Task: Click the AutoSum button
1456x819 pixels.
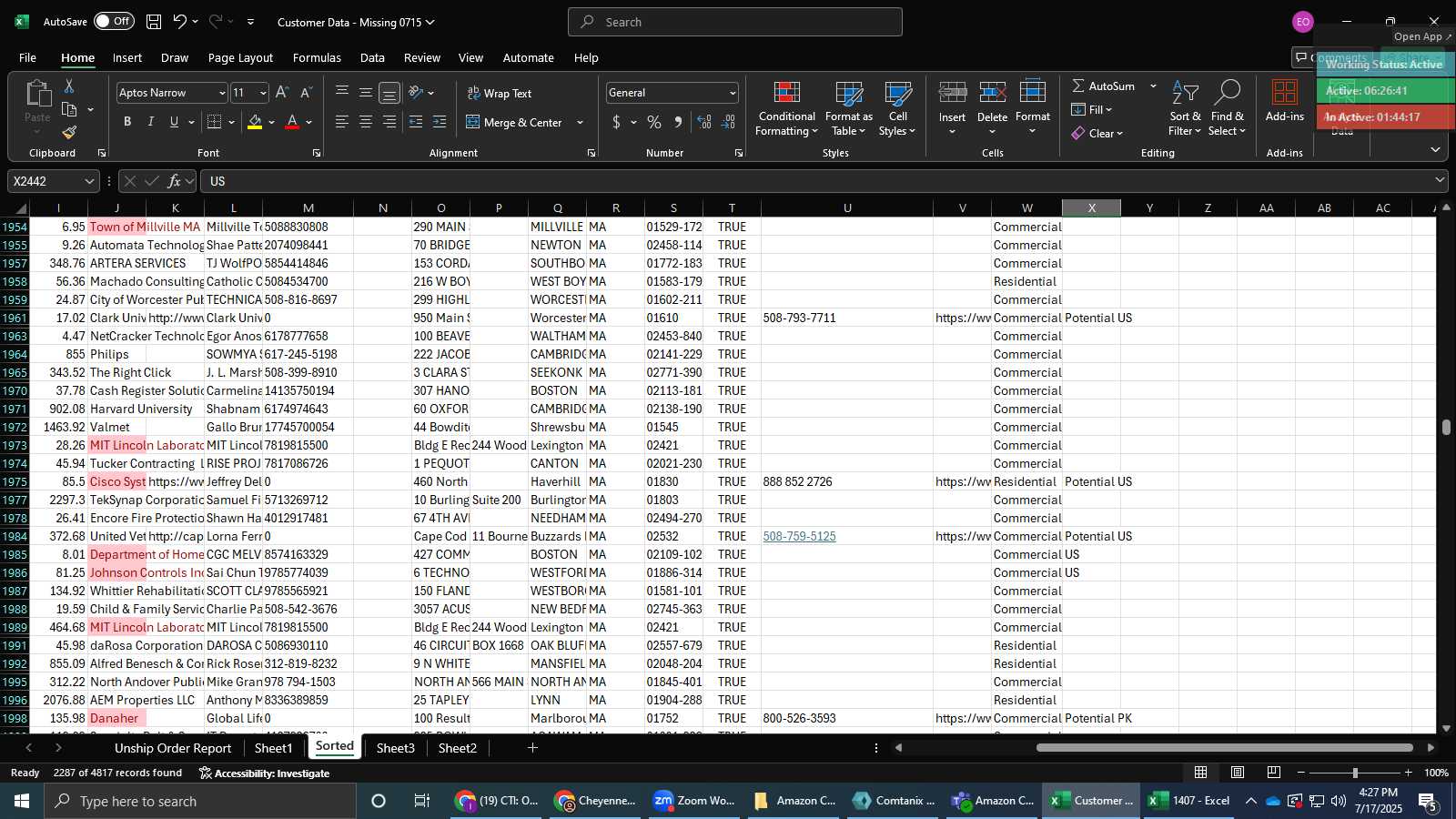Action: coord(1104,86)
